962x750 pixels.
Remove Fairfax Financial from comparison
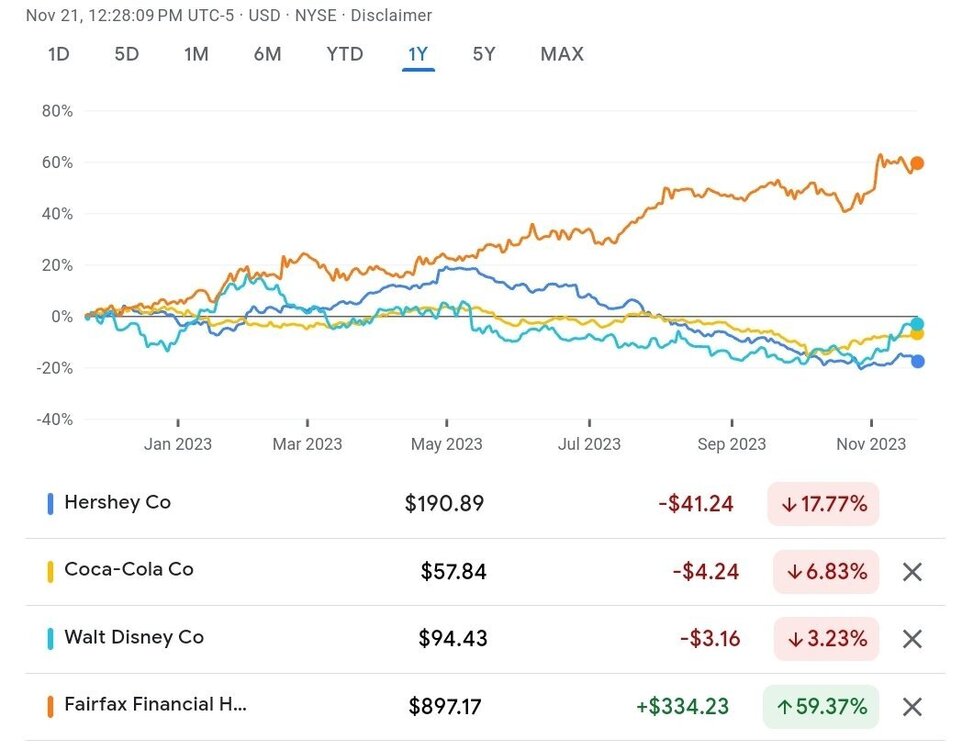point(912,707)
